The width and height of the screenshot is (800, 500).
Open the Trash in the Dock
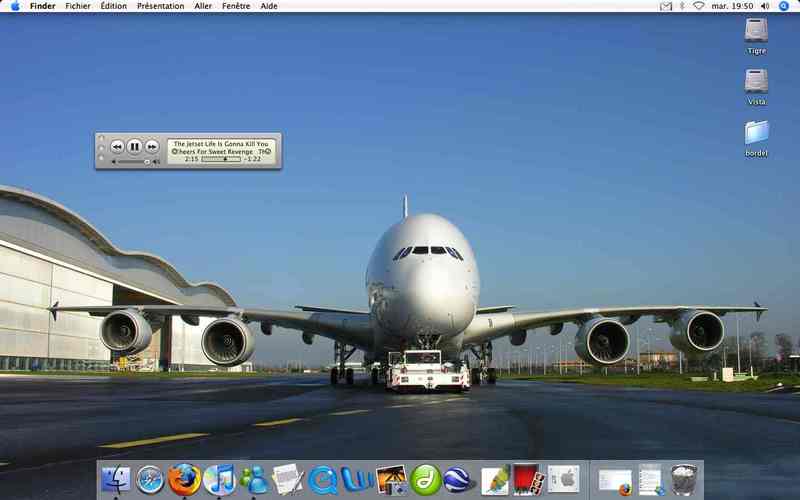[684, 480]
